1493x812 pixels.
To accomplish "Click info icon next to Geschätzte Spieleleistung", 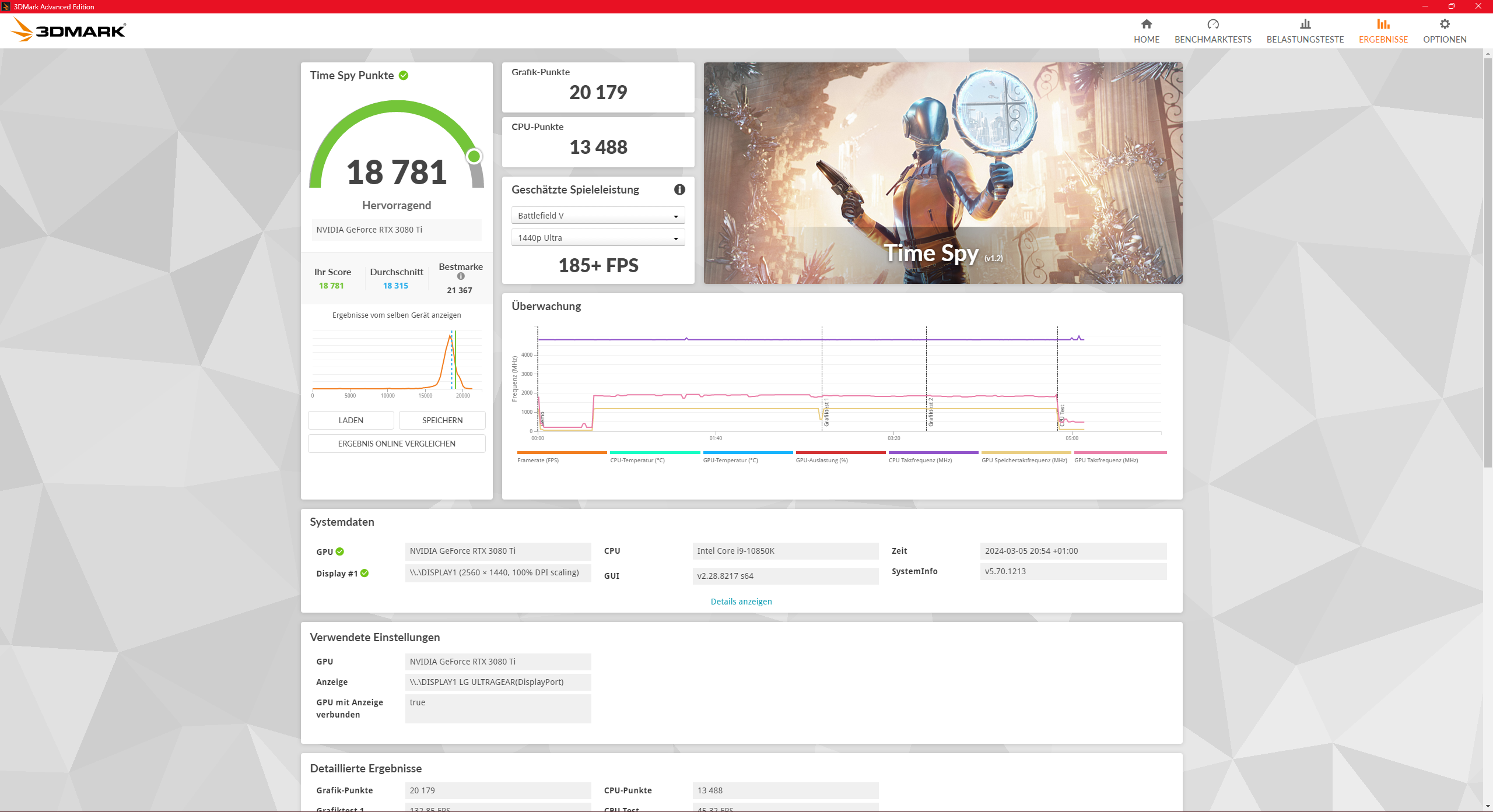I will point(679,189).
